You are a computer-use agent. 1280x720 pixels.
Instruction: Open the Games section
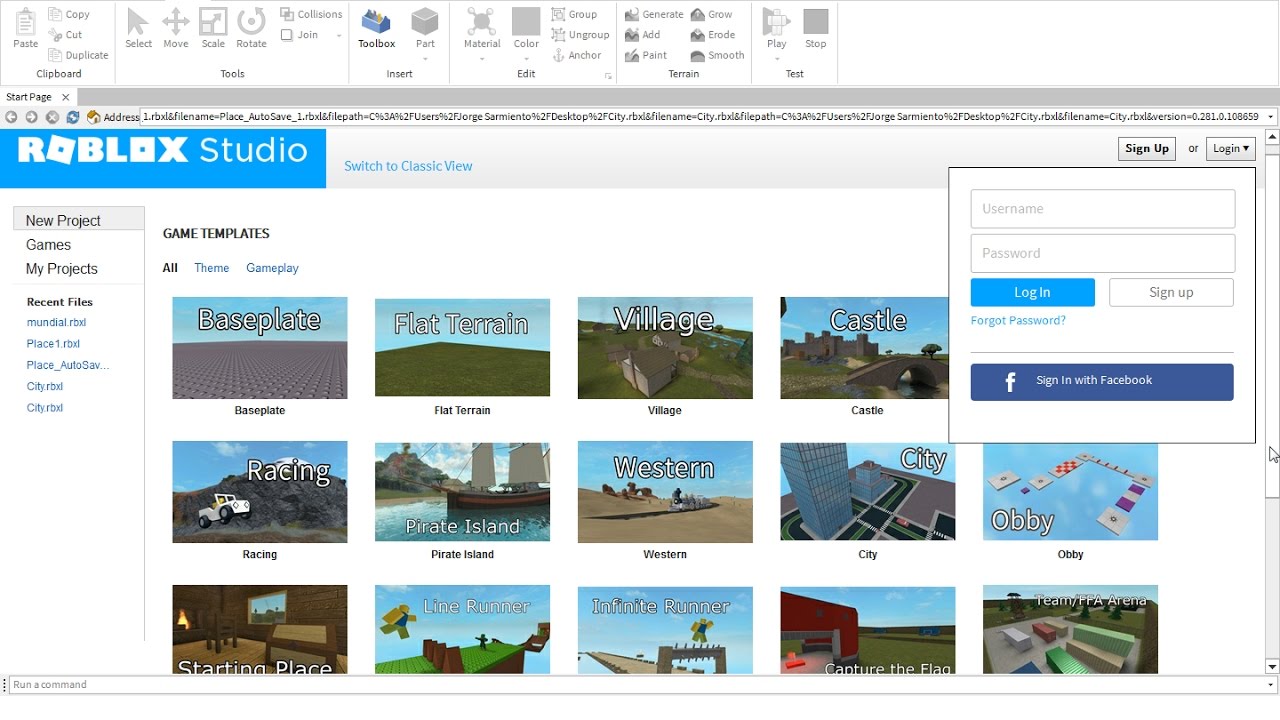tap(48, 245)
